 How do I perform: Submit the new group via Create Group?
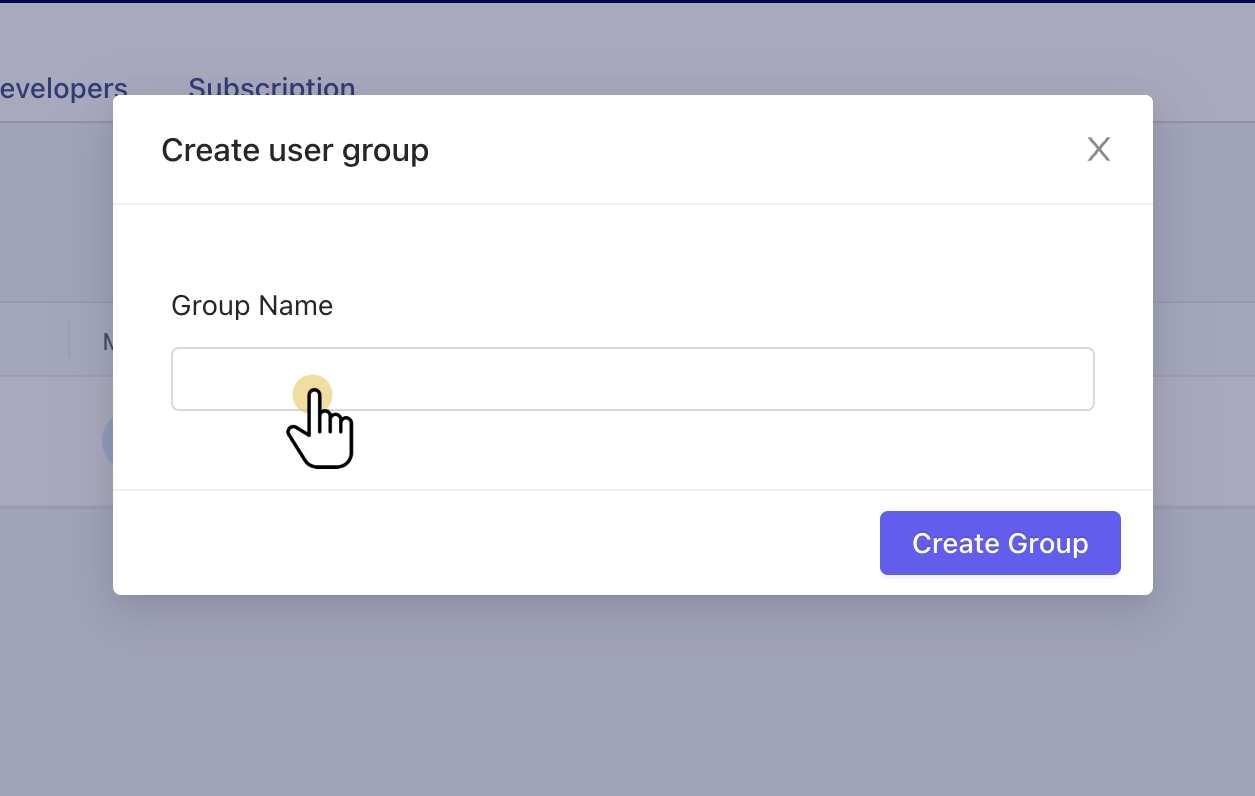pos(999,542)
